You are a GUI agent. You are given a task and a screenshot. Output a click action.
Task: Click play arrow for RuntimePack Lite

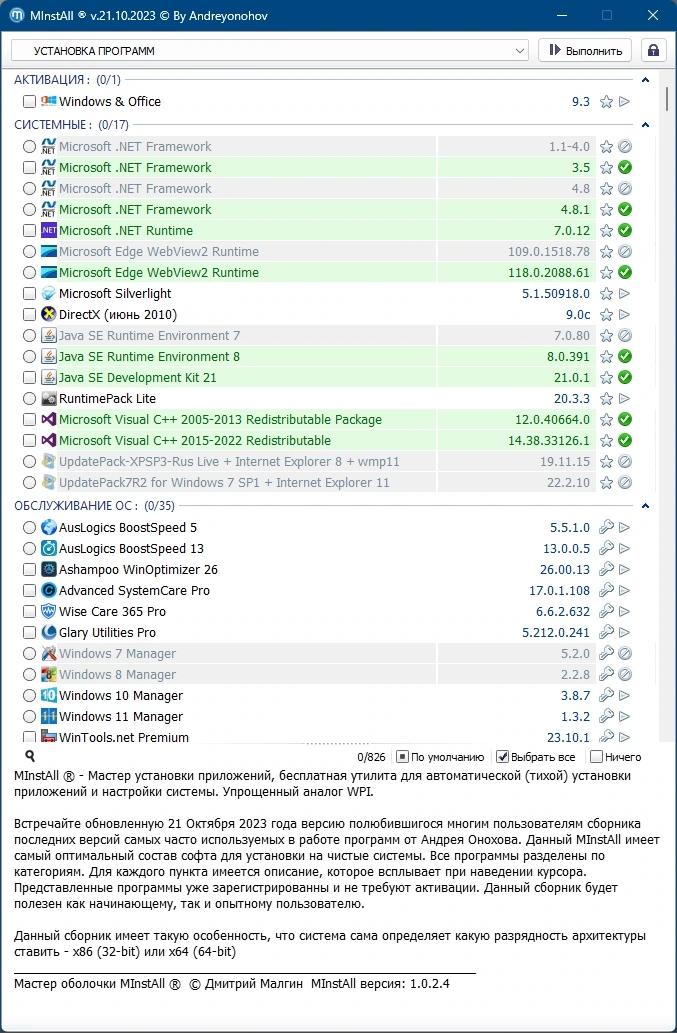coord(625,399)
